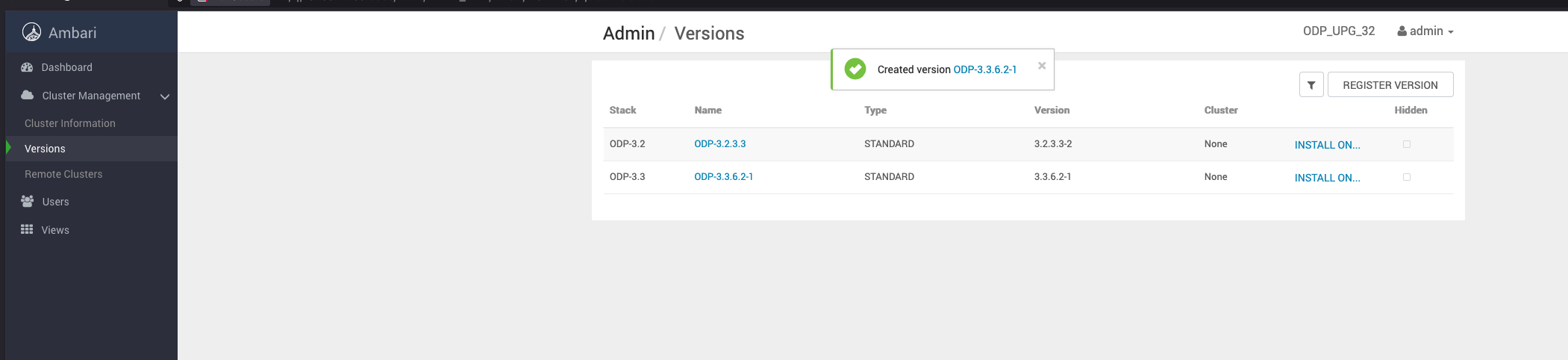
Task: Click the Hidden column header
Action: (1411, 111)
